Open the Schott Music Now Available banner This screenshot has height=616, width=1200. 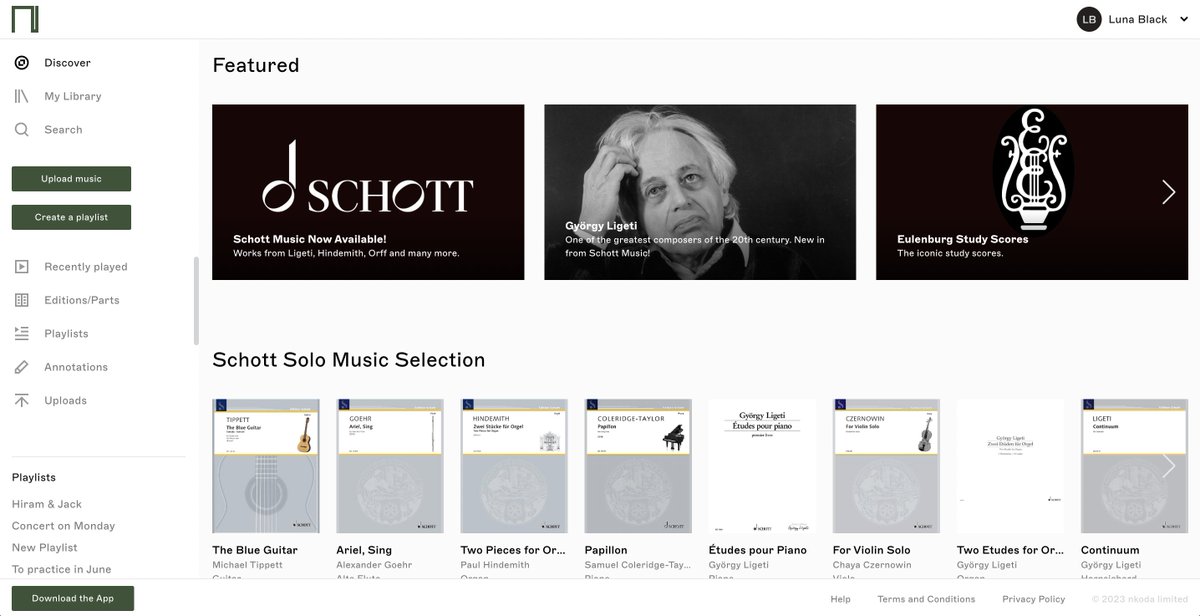[368, 192]
